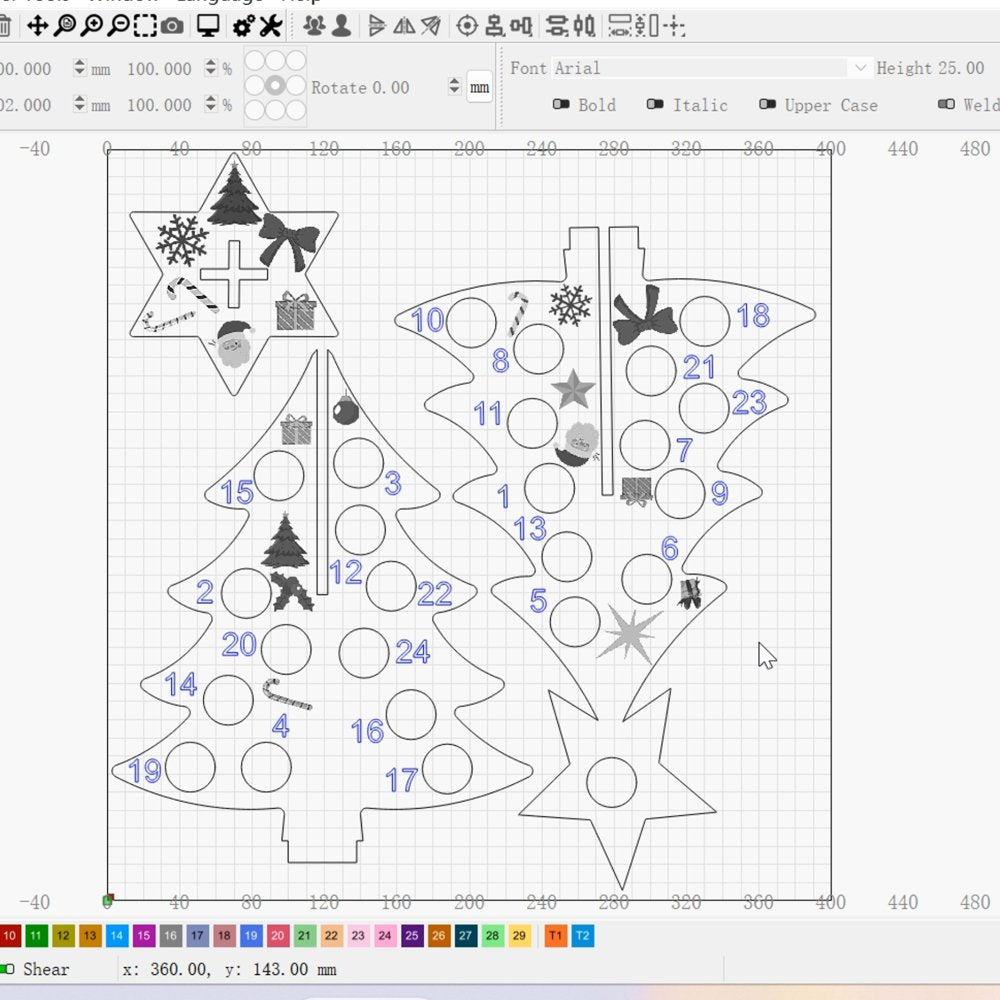Click the T1 tool layer swatch
This screenshot has width=1000, height=1000.
point(556,936)
